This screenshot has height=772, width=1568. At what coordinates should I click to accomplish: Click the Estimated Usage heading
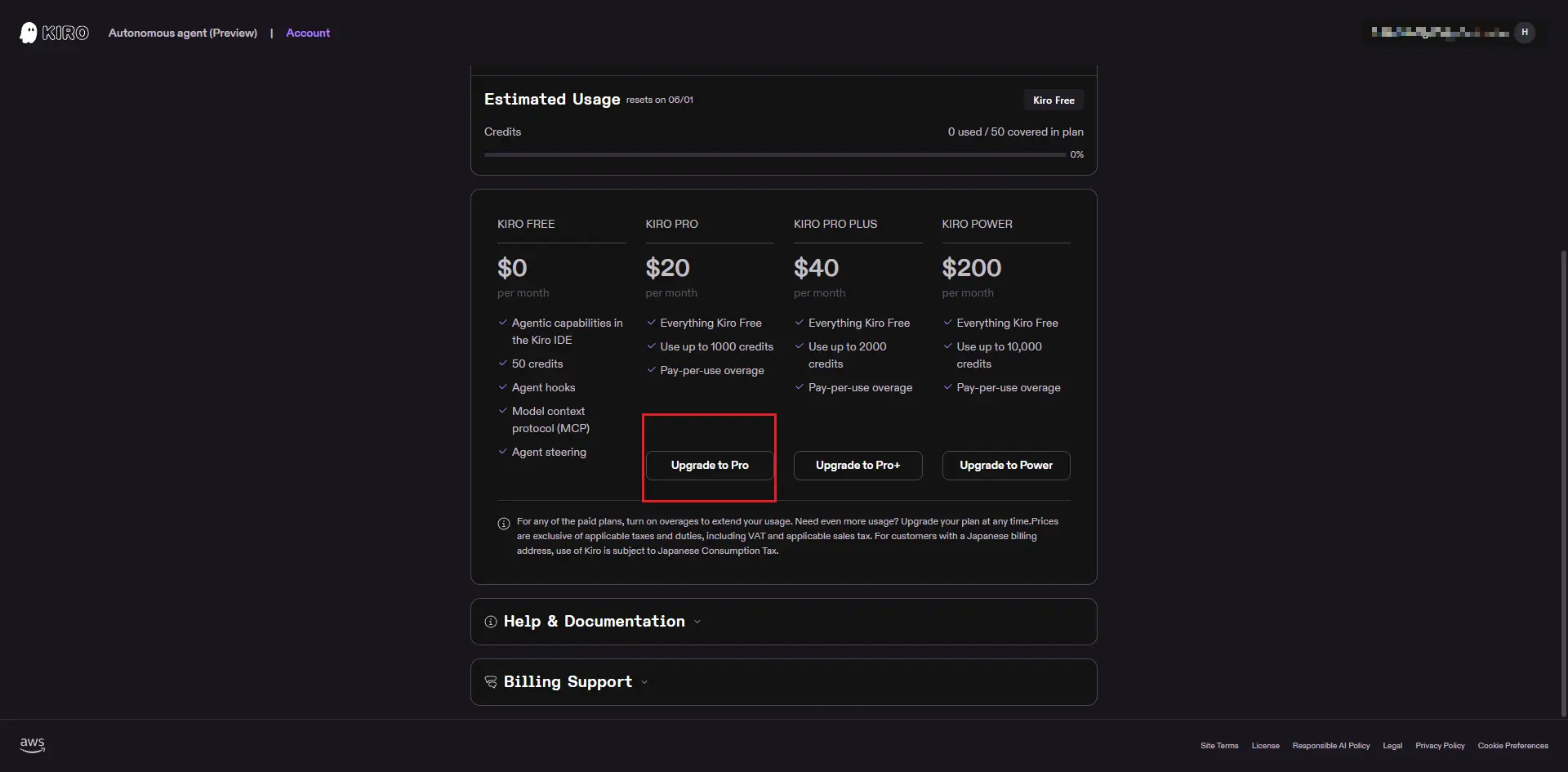click(x=552, y=100)
